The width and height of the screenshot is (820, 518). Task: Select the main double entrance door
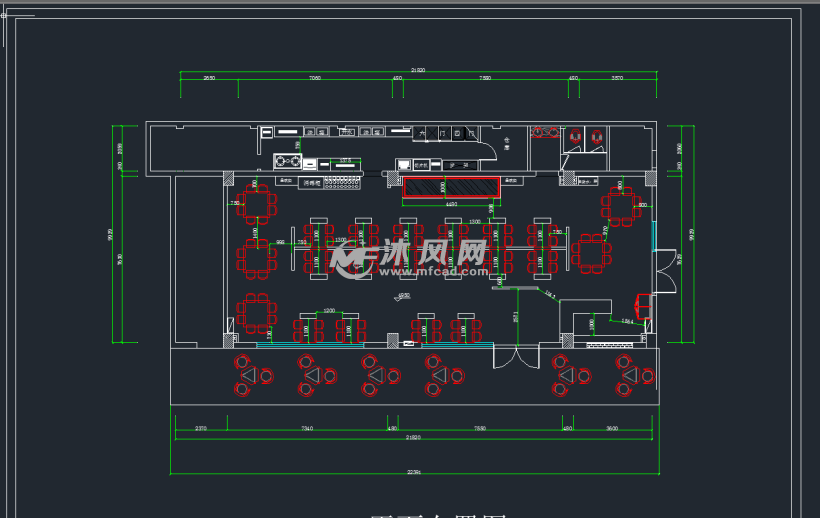point(516,357)
